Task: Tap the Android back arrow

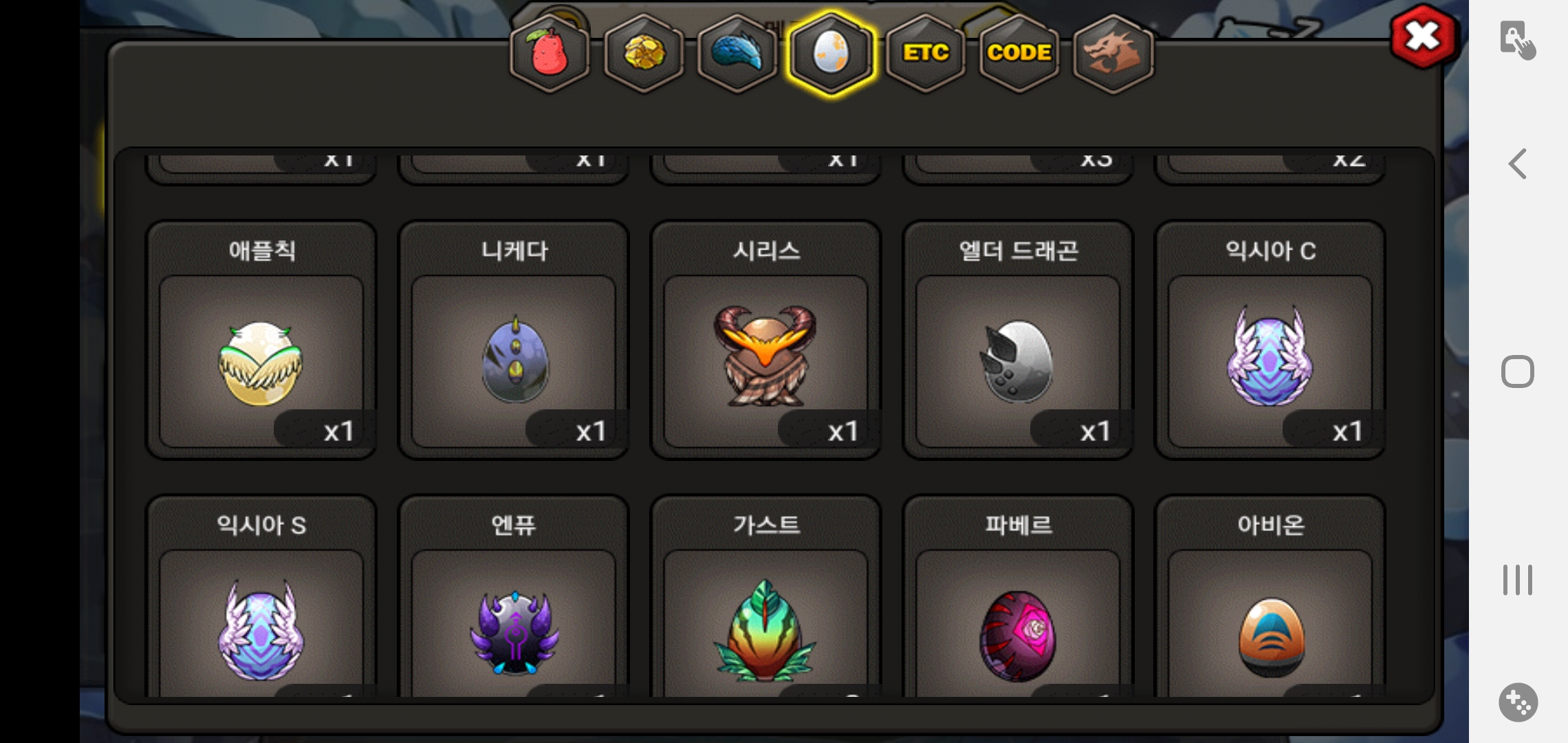Action: pos(1518,164)
